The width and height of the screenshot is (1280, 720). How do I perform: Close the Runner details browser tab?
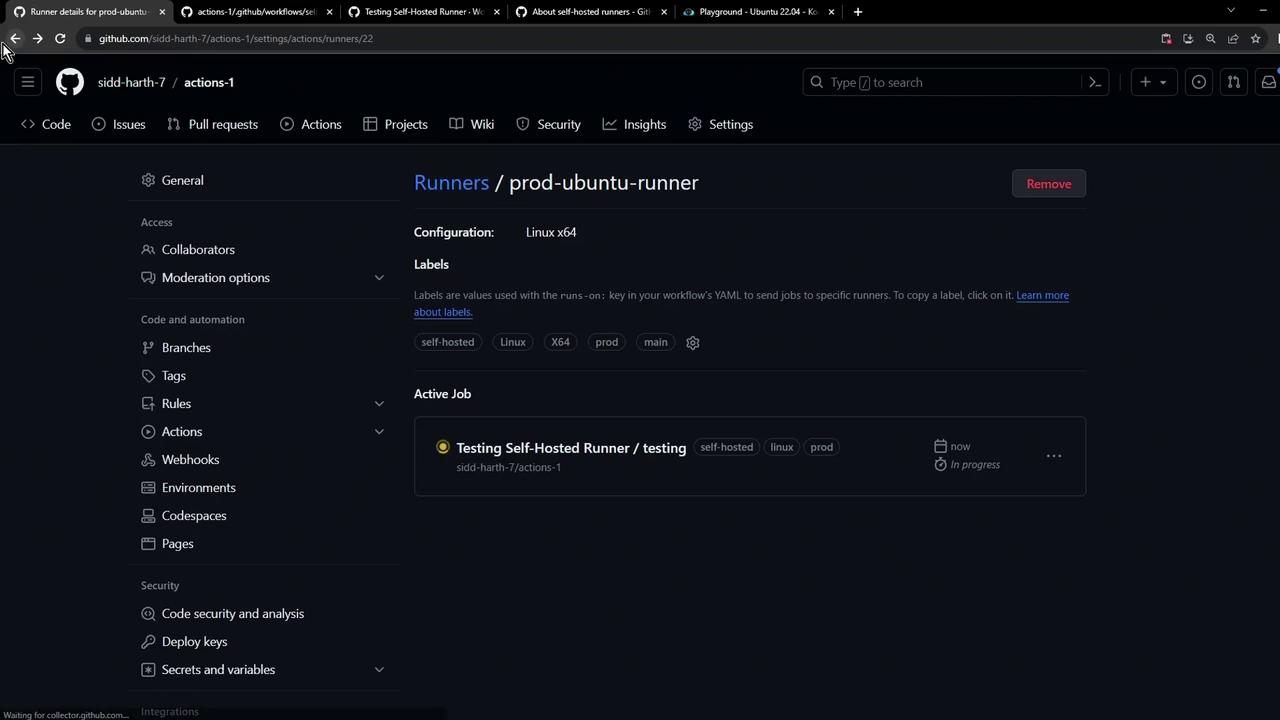[x=162, y=12]
